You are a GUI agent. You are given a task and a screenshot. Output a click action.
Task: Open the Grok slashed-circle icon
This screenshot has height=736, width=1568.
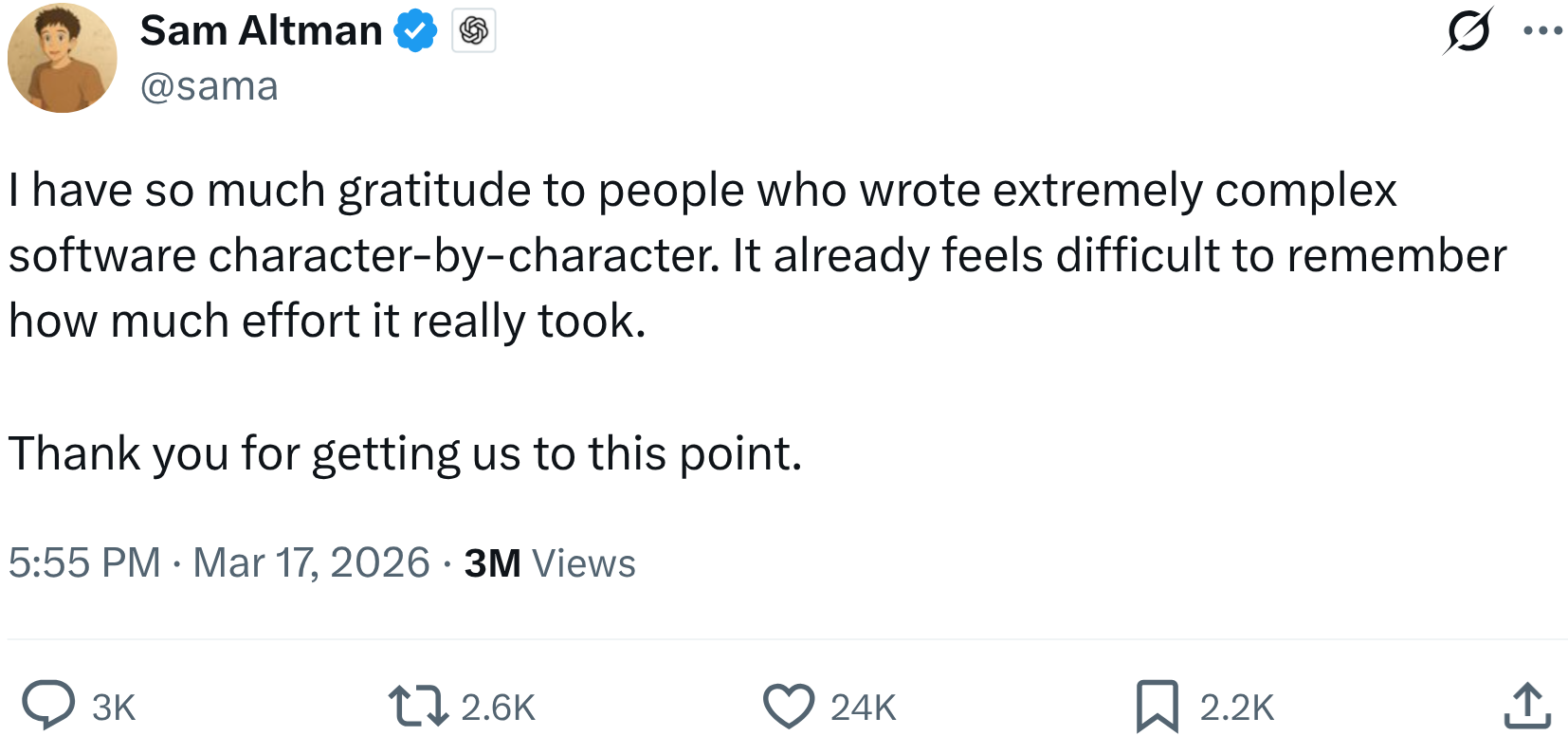(x=1468, y=31)
